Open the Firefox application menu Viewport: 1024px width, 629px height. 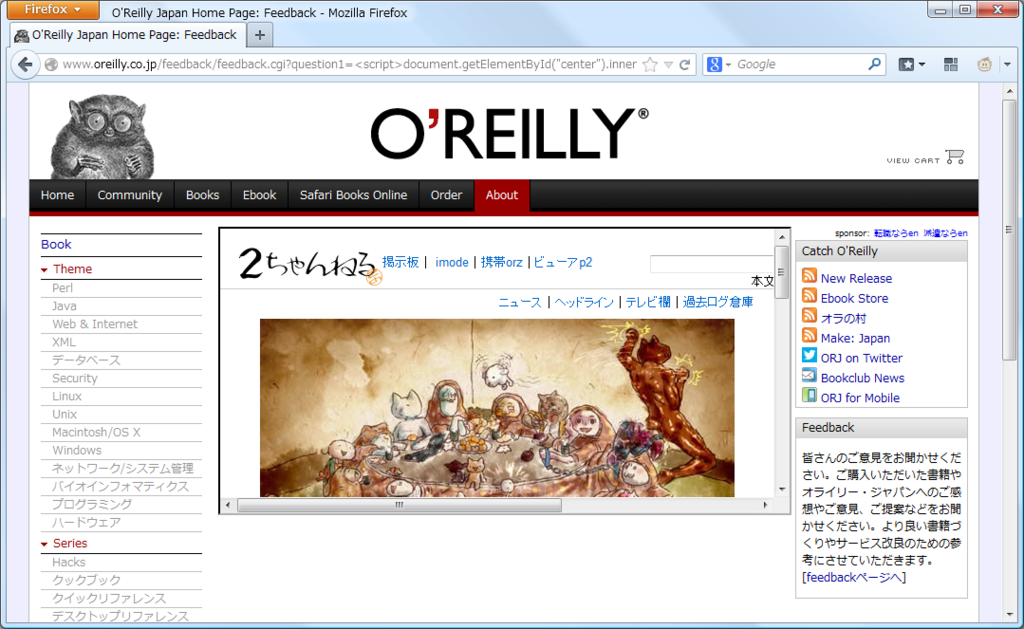pyautogui.click(x=53, y=9)
